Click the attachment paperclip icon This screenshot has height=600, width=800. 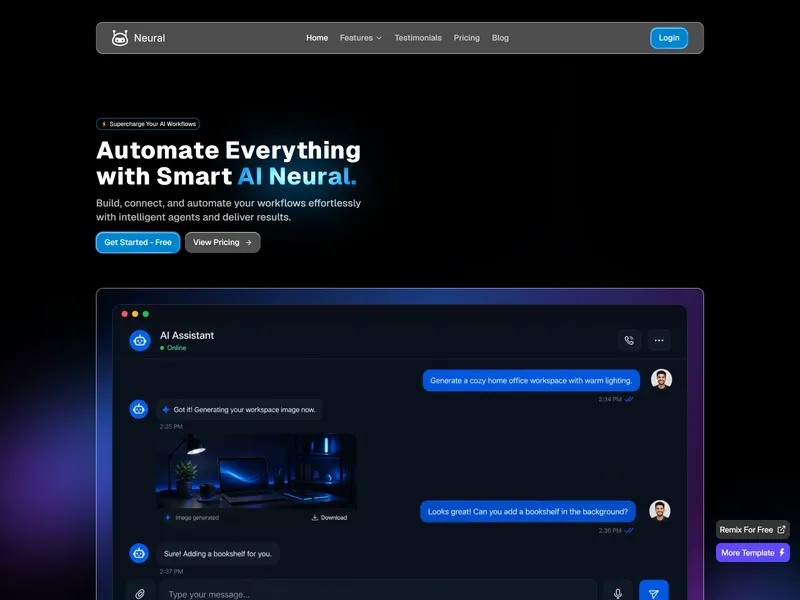pyautogui.click(x=140, y=594)
